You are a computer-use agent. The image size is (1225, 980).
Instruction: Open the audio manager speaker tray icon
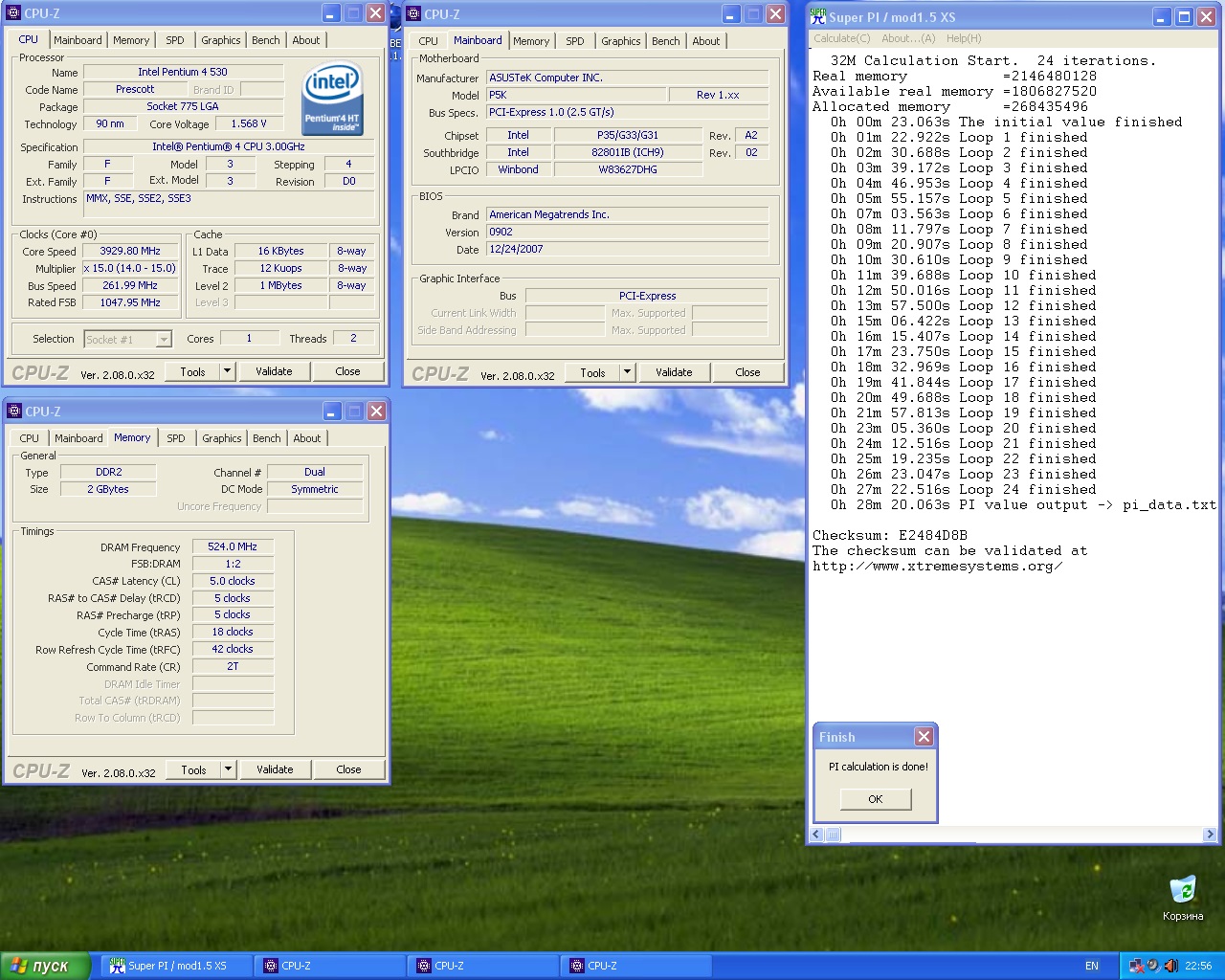pyautogui.click(x=1153, y=966)
